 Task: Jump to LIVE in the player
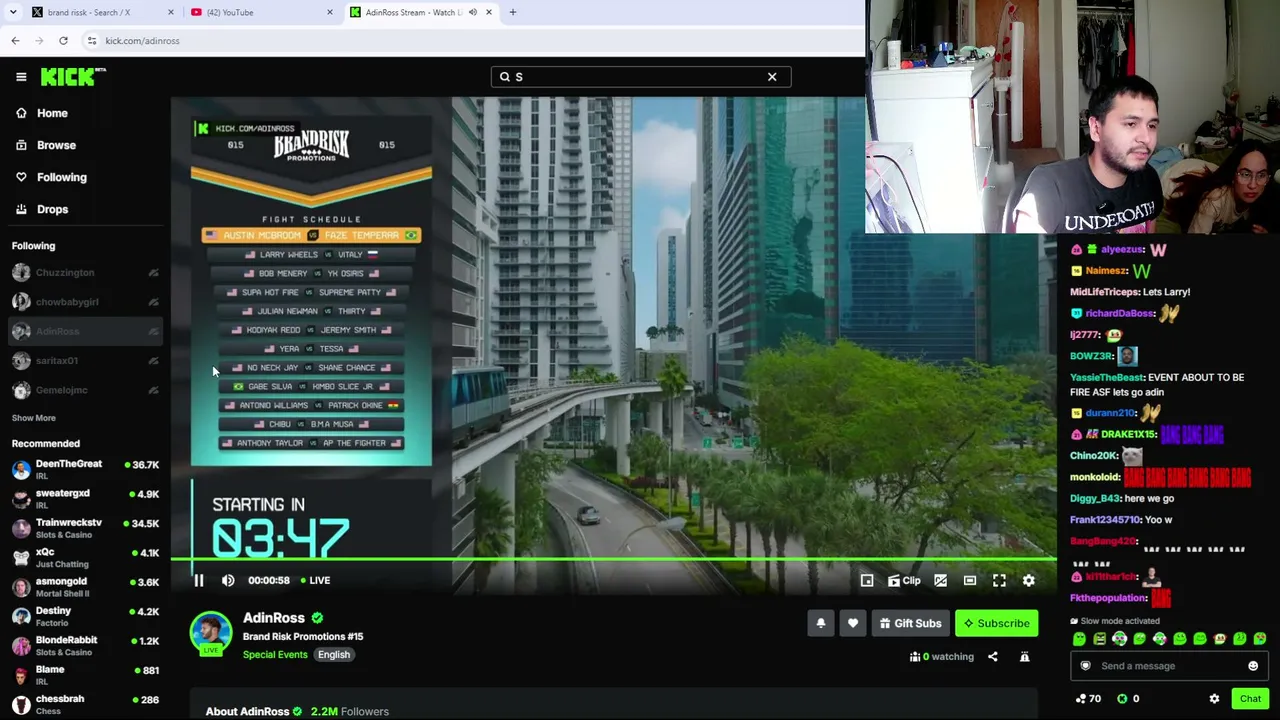tap(315, 580)
